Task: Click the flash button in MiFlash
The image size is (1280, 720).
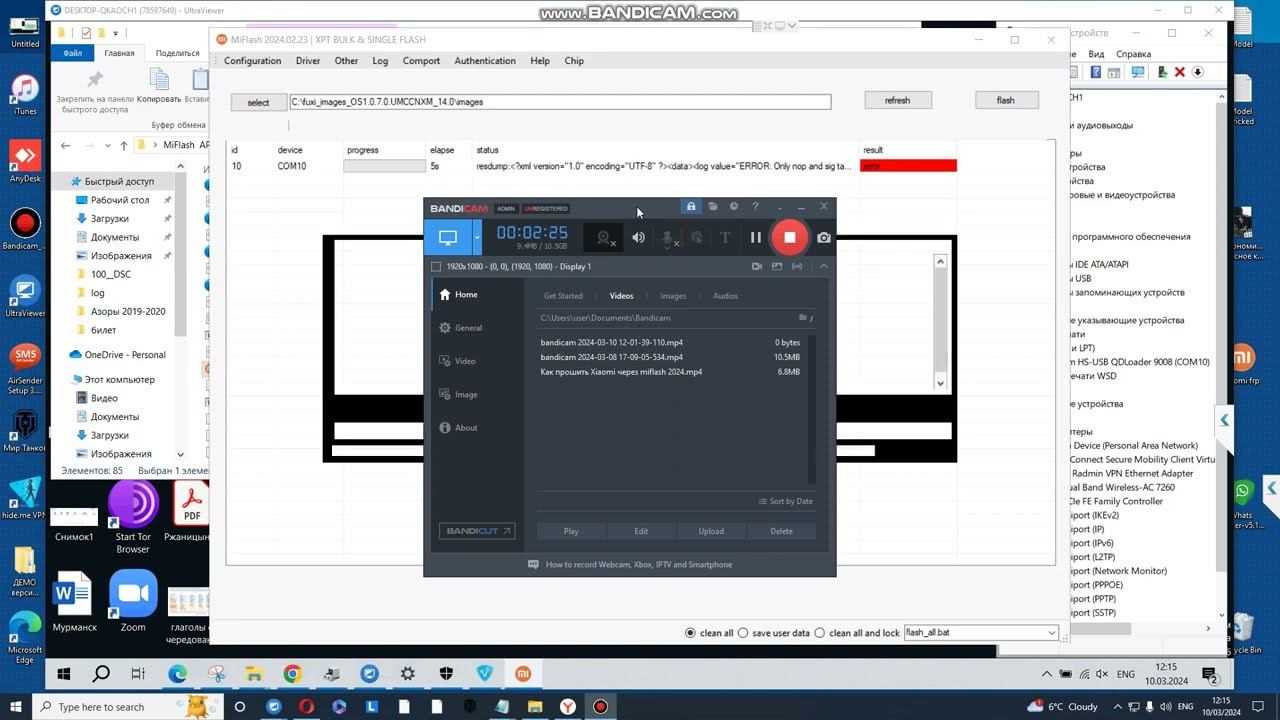Action: 1006,100
